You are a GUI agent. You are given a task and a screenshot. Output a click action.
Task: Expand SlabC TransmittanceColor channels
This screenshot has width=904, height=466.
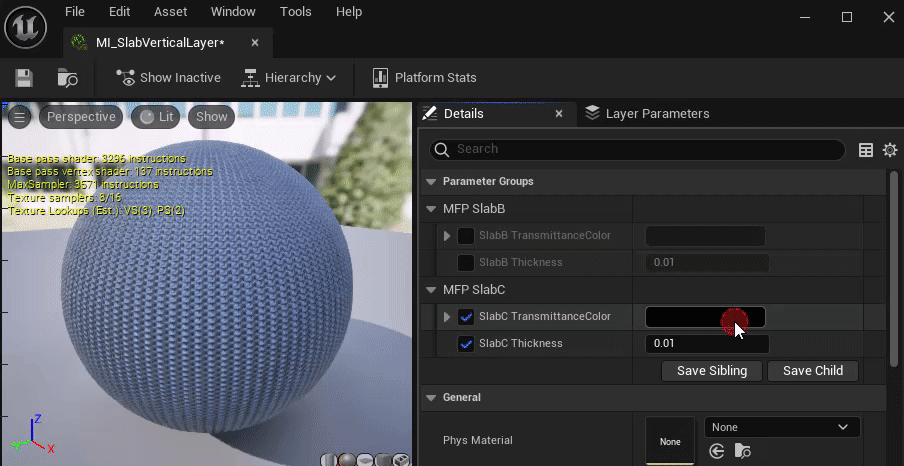(x=447, y=317)
